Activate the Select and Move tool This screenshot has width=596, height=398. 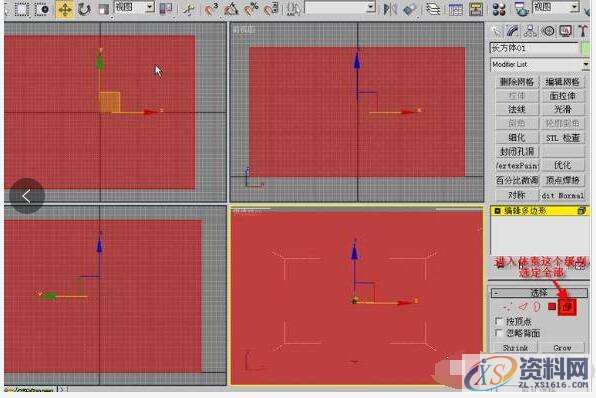click(65, 9)
